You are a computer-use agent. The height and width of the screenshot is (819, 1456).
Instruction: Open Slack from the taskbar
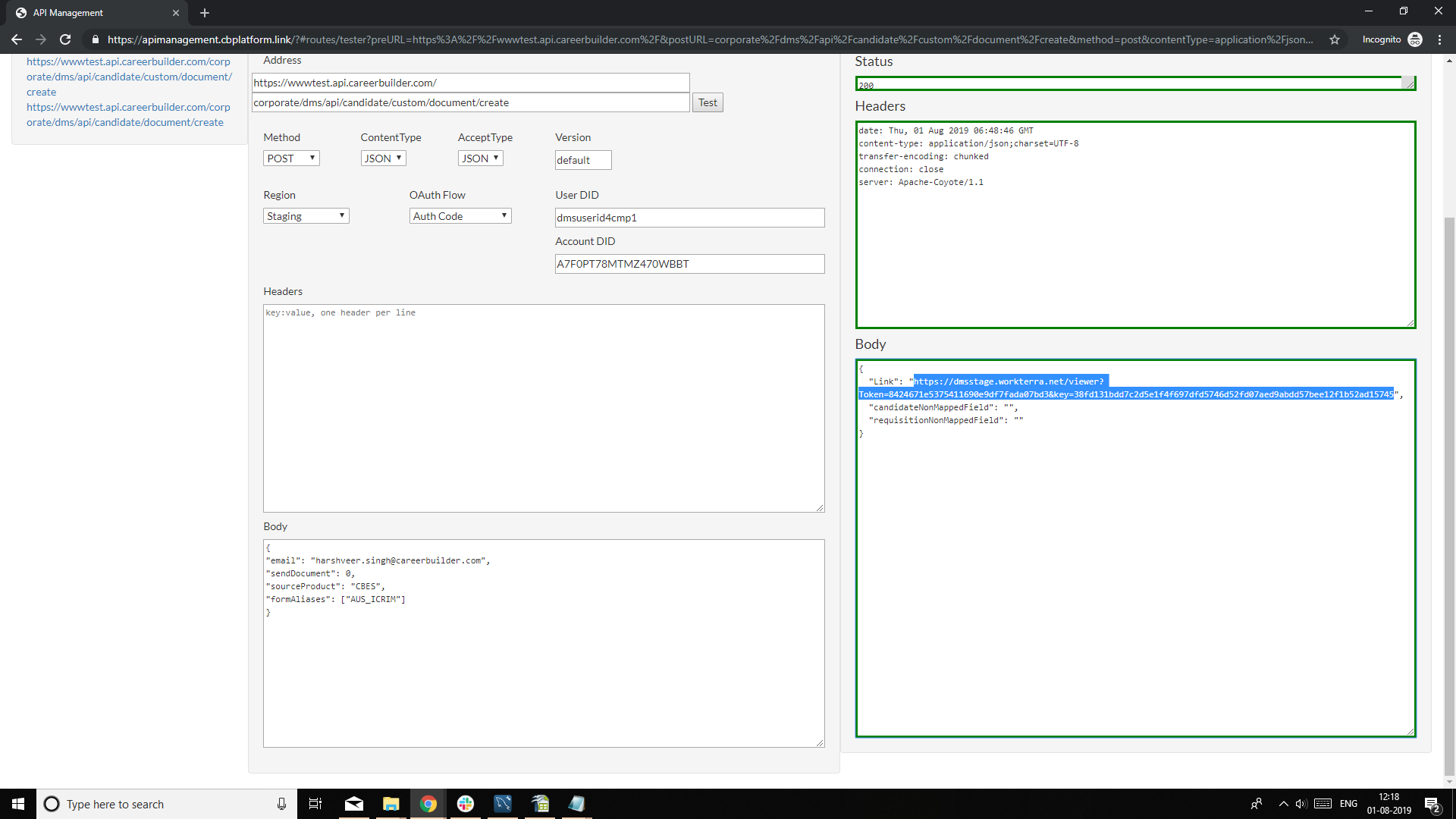point(466,804)
